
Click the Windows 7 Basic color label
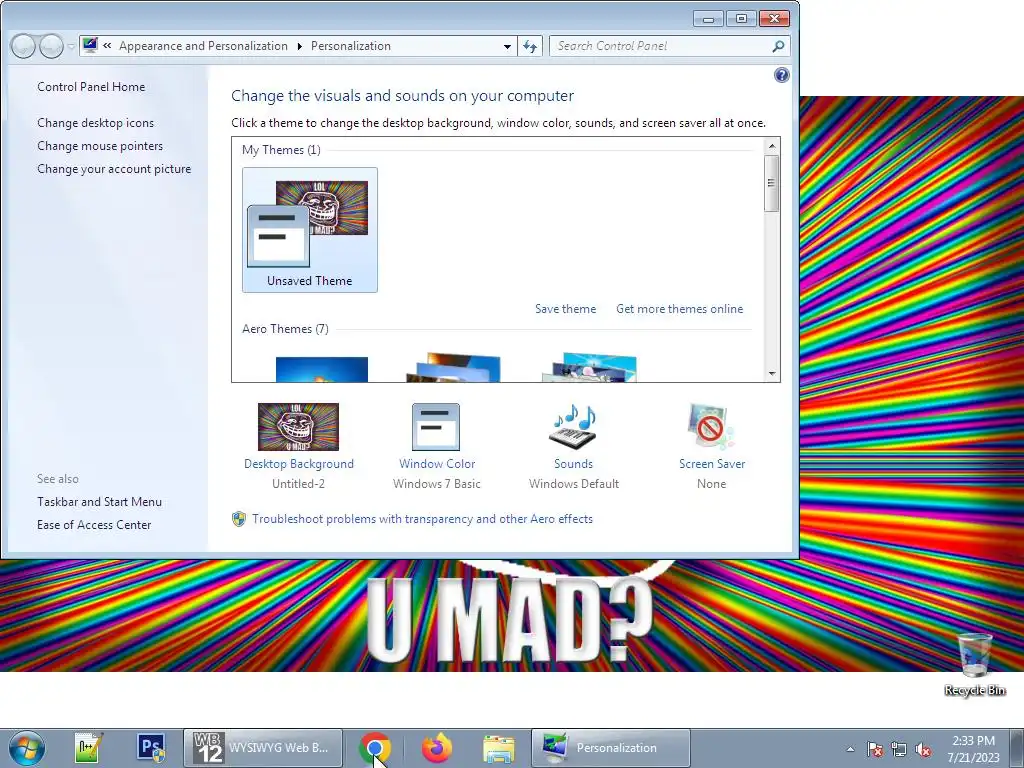(437, 484)
